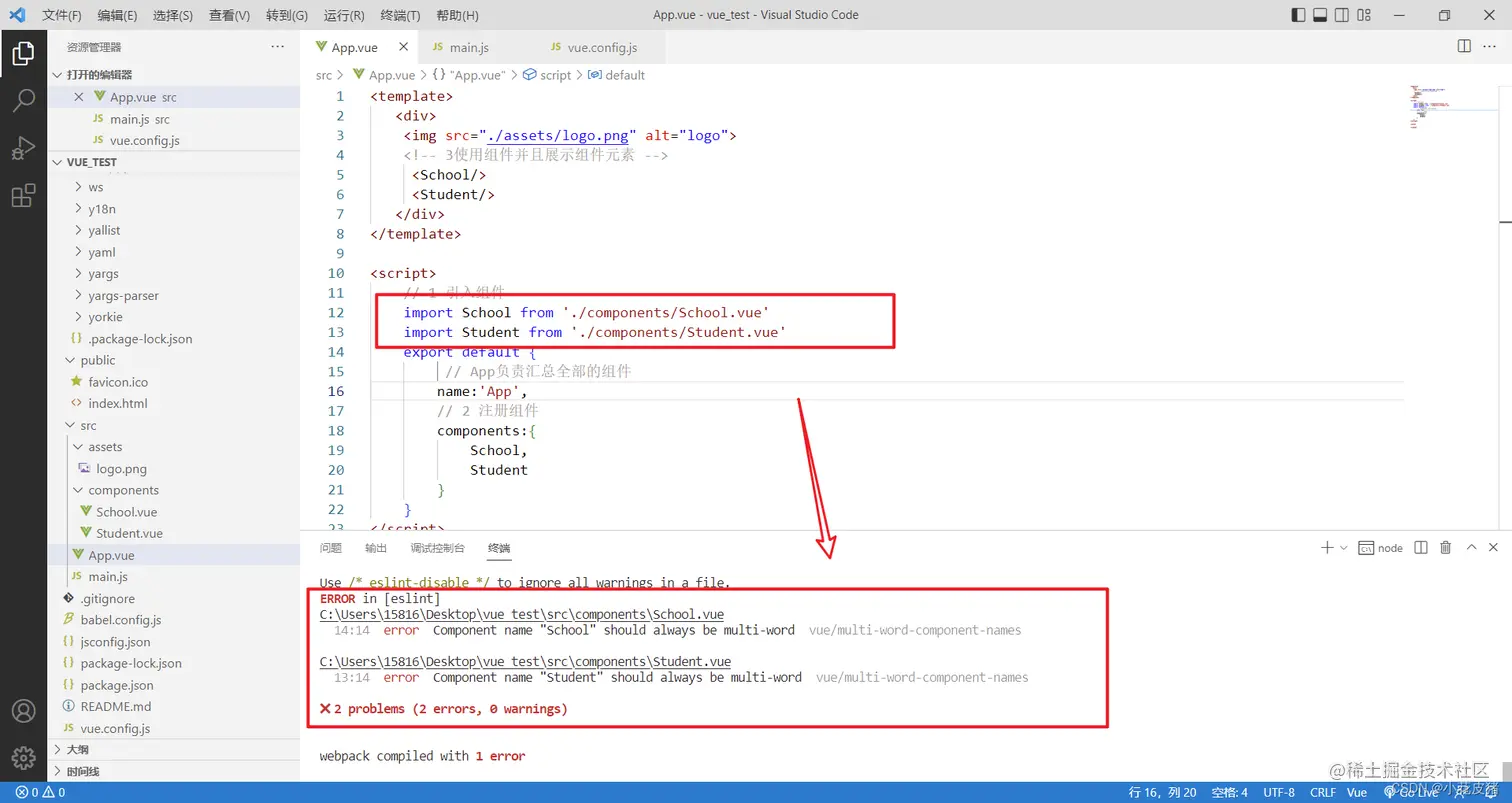Open Run and Debug view
Viewport: 1512px width, 803px height.
tap(23, 148)
